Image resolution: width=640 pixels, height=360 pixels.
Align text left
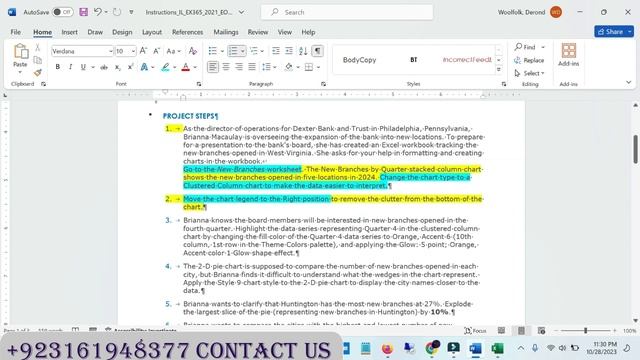213,67
